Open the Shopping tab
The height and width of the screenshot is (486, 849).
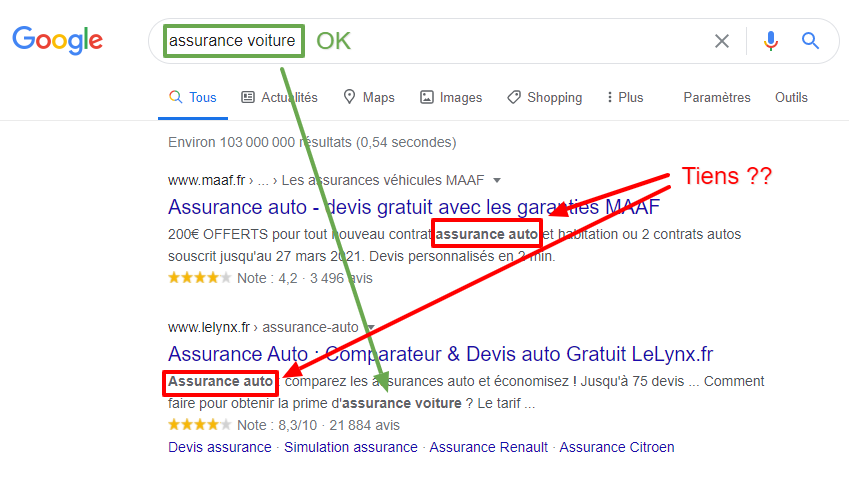click(545, 97)
